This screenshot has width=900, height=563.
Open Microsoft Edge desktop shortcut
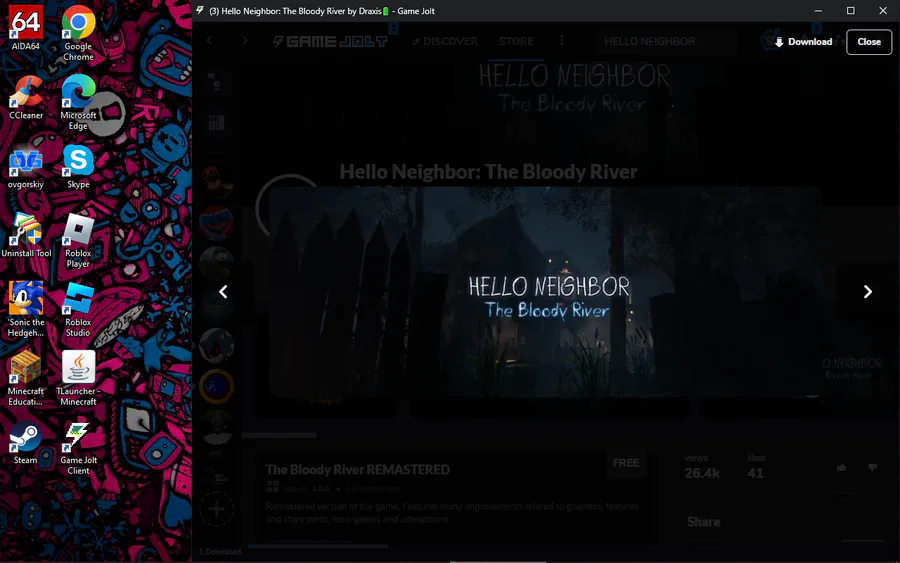pos(79,102)
